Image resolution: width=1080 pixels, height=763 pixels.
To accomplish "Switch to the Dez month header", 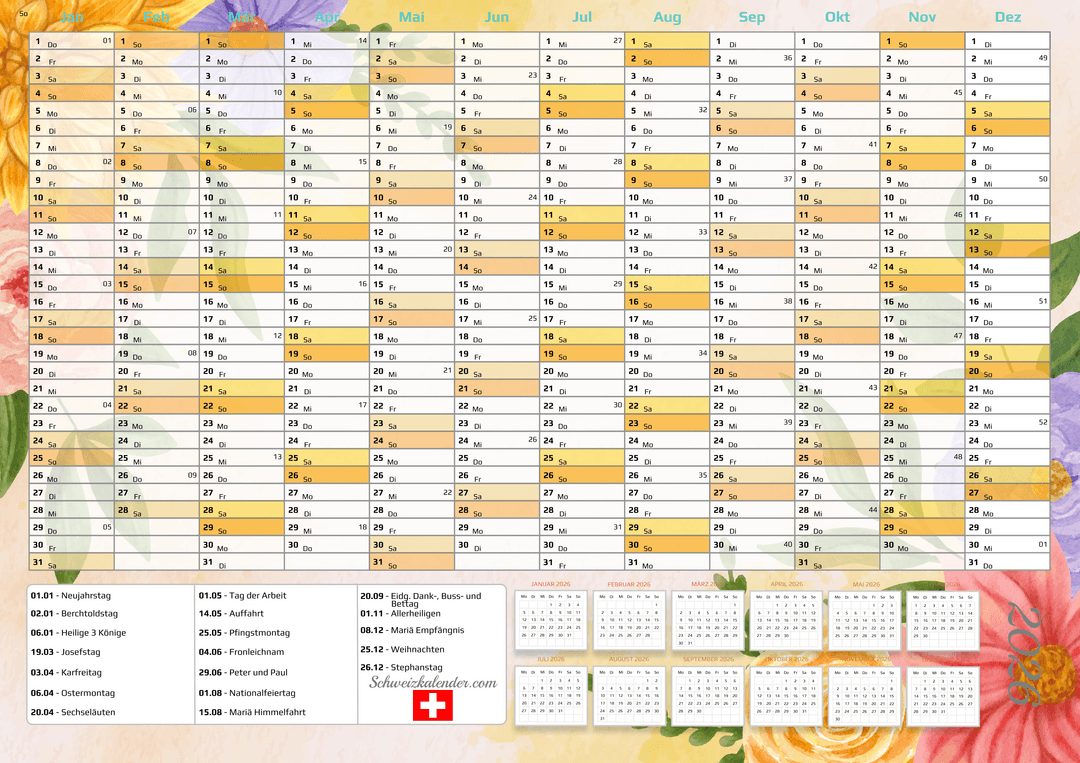I will click(x=1008, y=17).
